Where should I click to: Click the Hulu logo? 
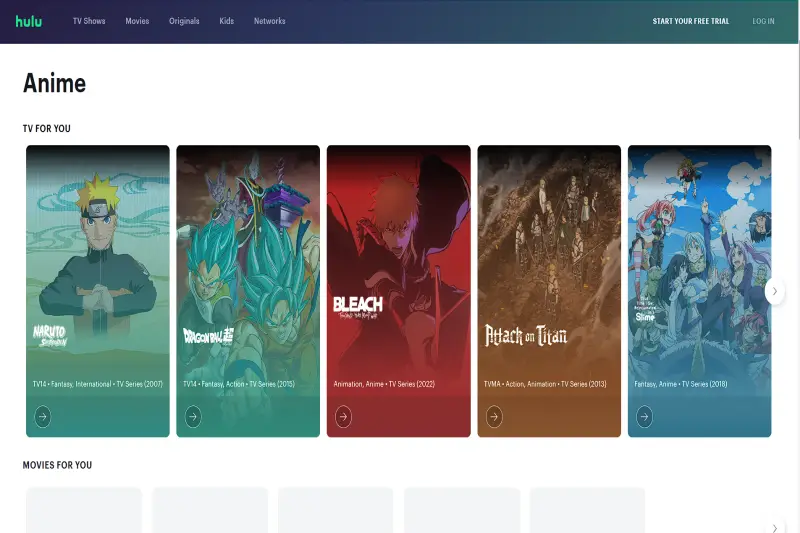29,21
